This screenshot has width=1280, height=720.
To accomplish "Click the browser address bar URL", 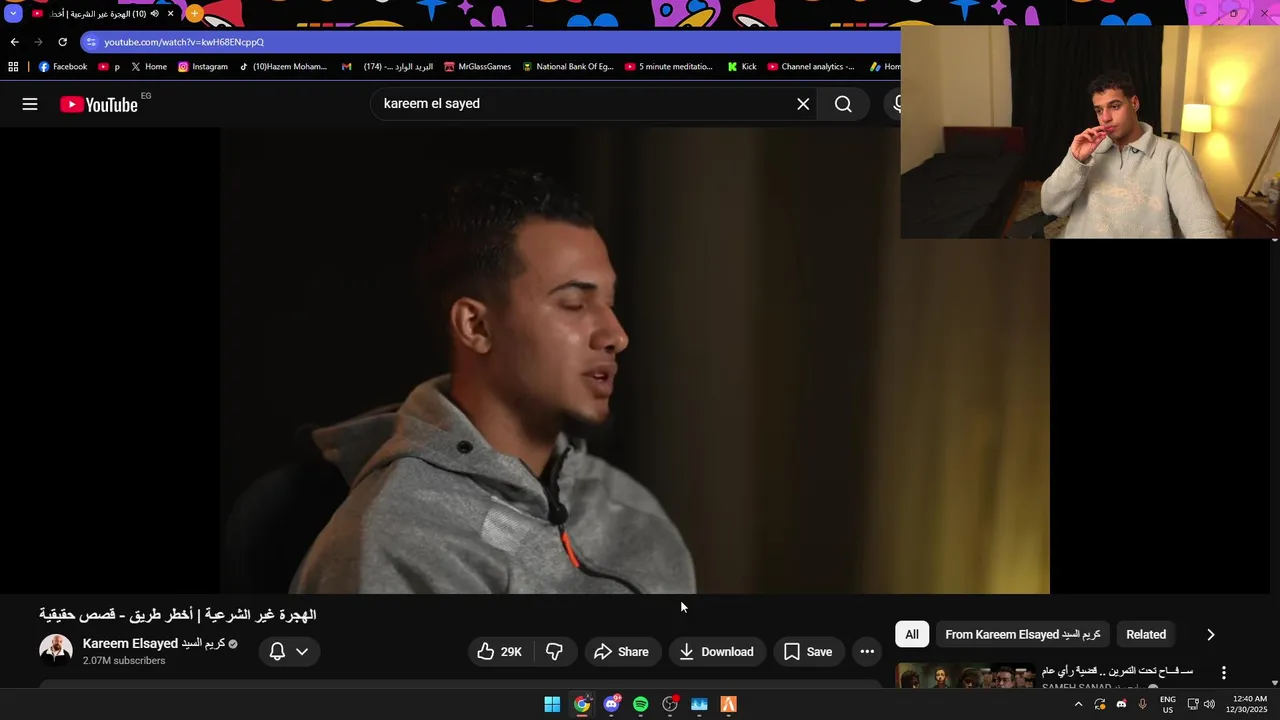I will (184, 42).
